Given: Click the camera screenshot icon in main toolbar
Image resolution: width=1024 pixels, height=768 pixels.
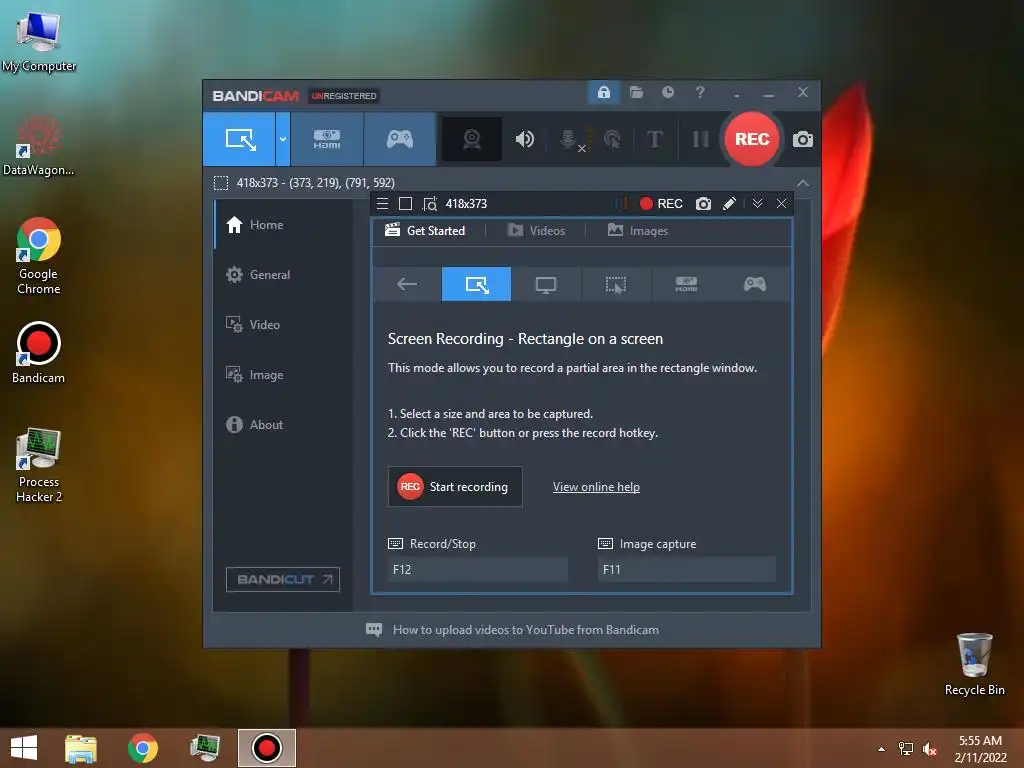Looking at the screenshot, I should click(x=803, y=139).
